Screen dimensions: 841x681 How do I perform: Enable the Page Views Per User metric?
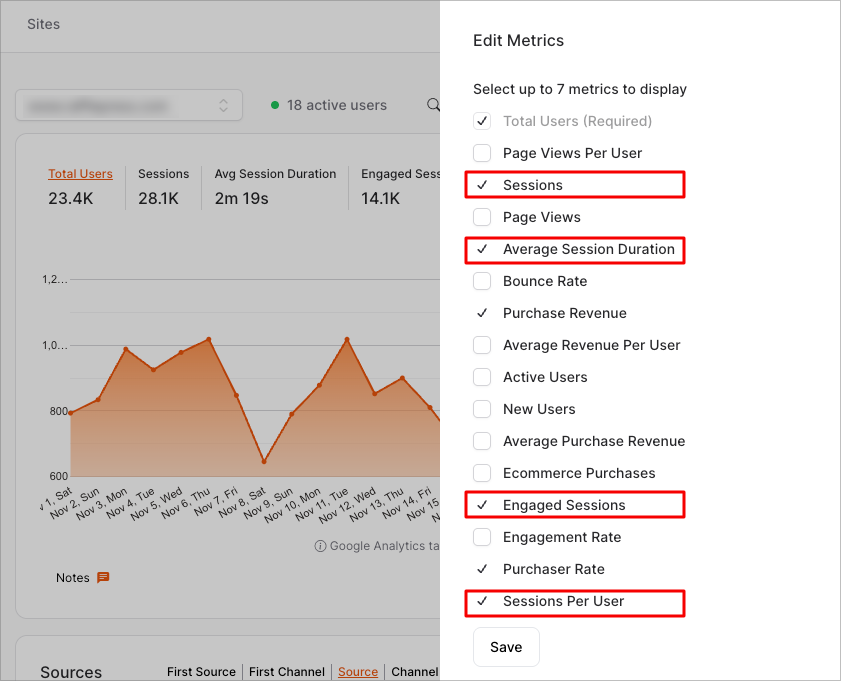[482, 153]
